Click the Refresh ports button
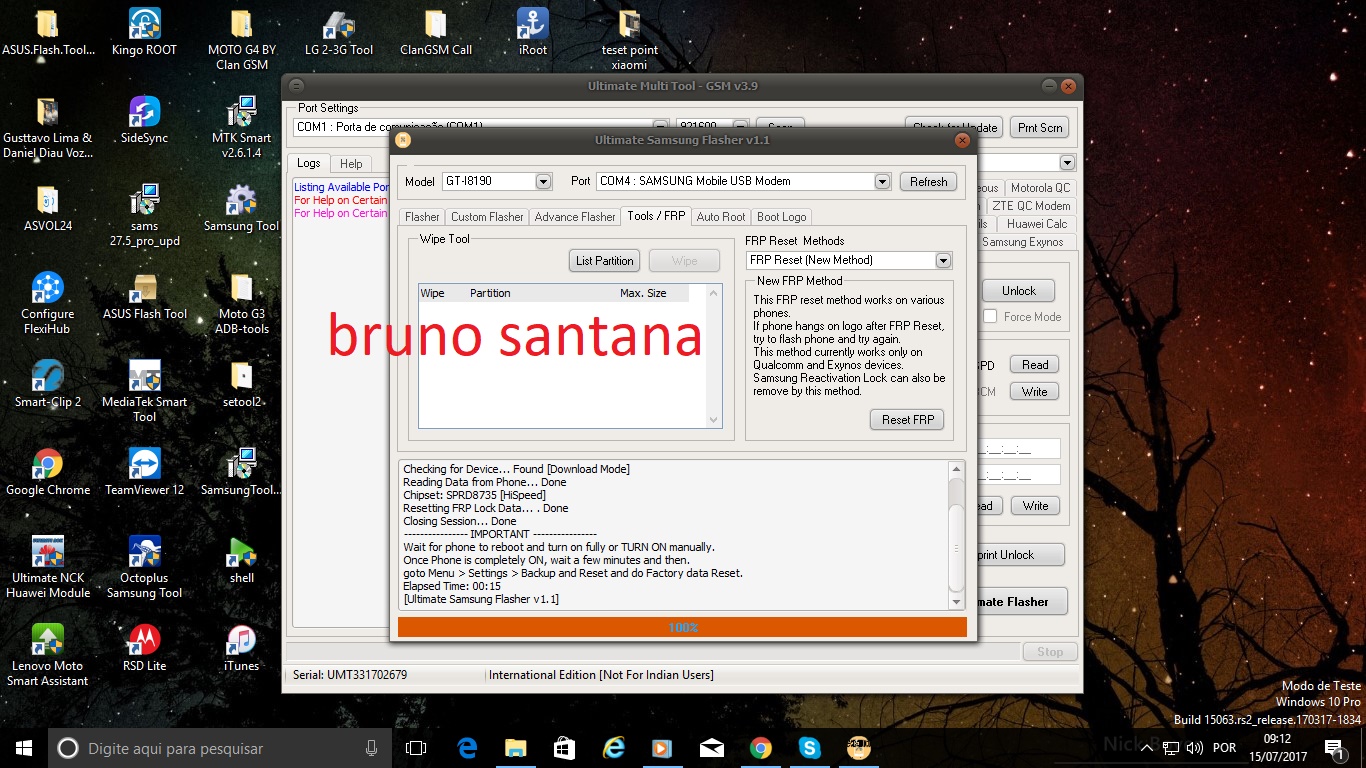 (x=928, y=181)
